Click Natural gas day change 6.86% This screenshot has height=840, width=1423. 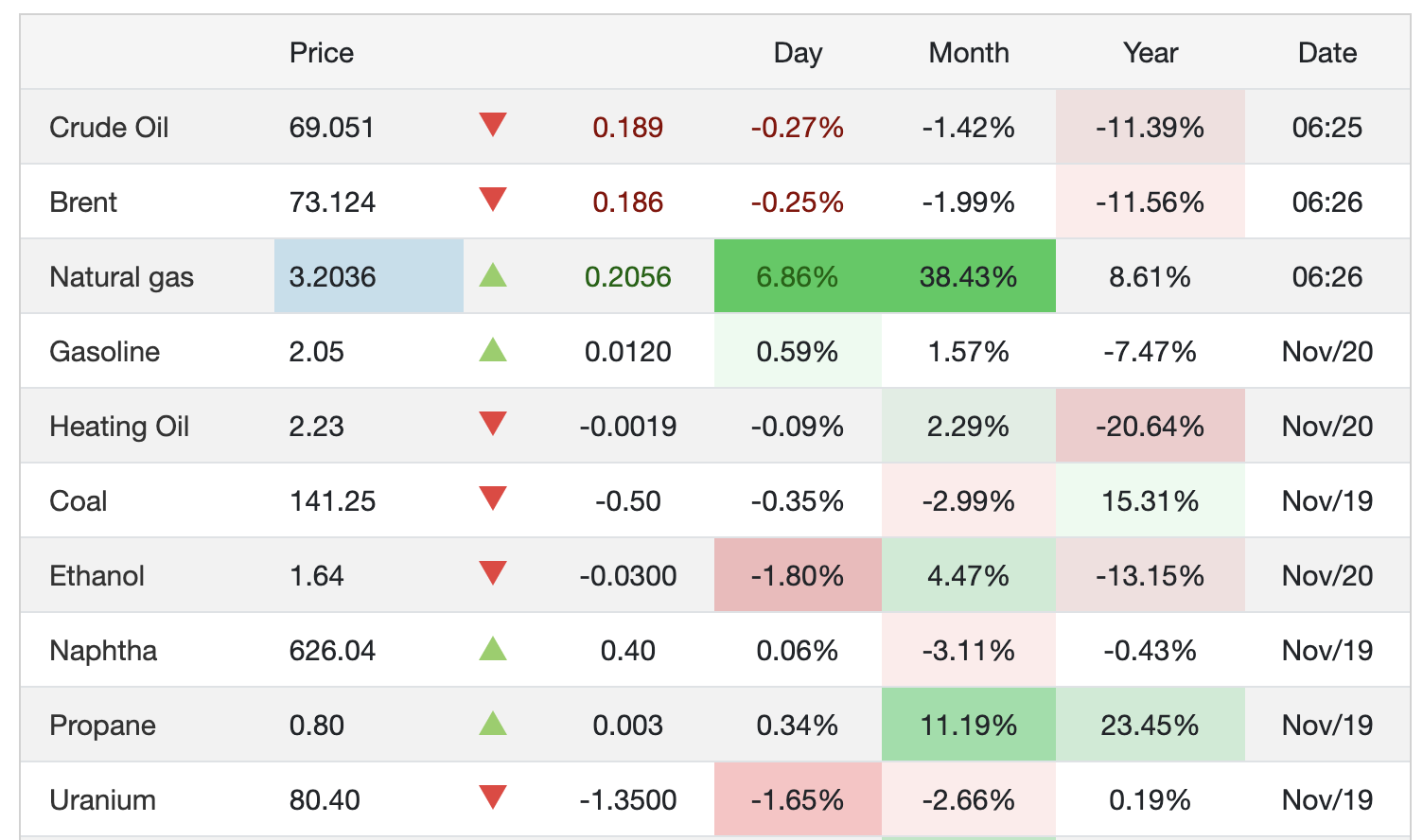[x=798, y=277]
